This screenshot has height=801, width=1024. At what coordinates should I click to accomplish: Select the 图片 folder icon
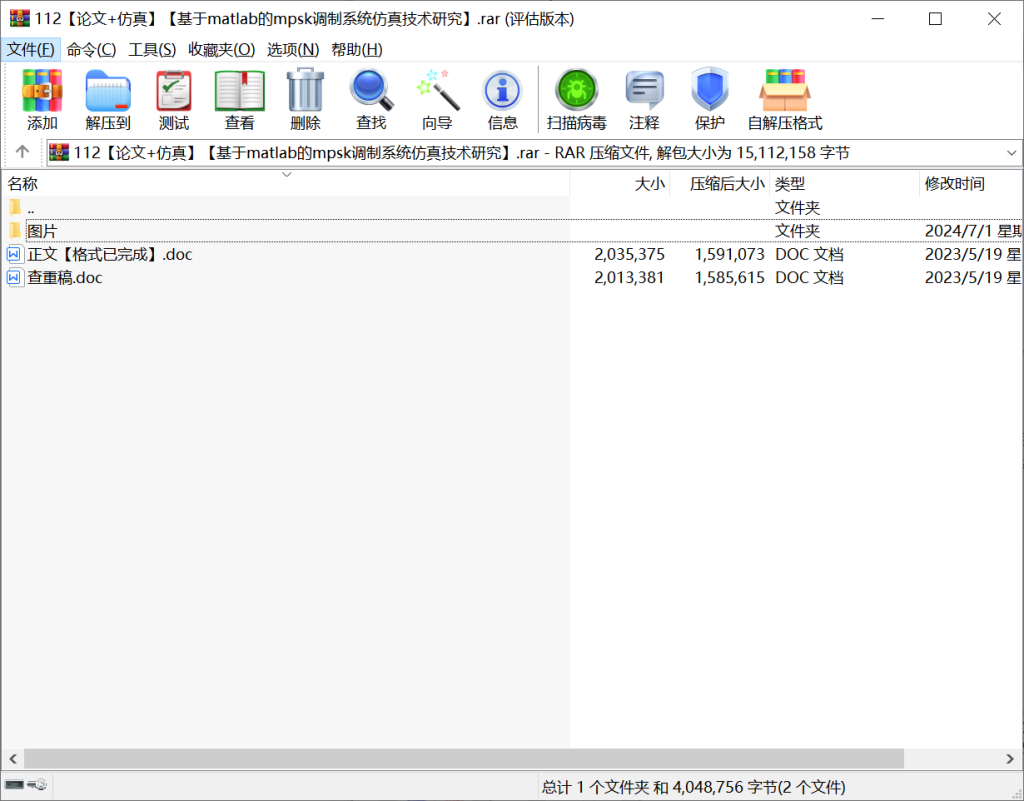[15, 230]
